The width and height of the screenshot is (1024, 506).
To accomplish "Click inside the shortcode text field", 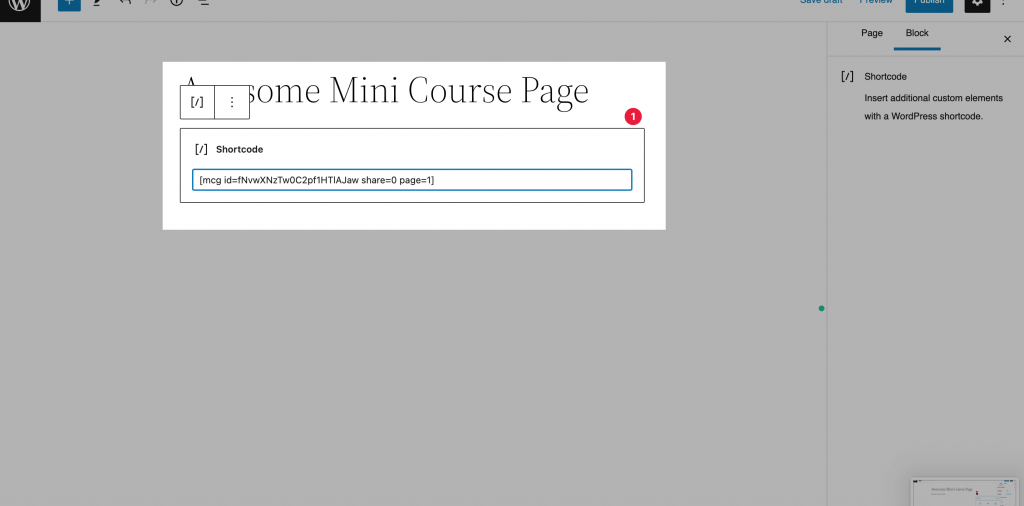I will pyautogui.click(x=411, y=180).
